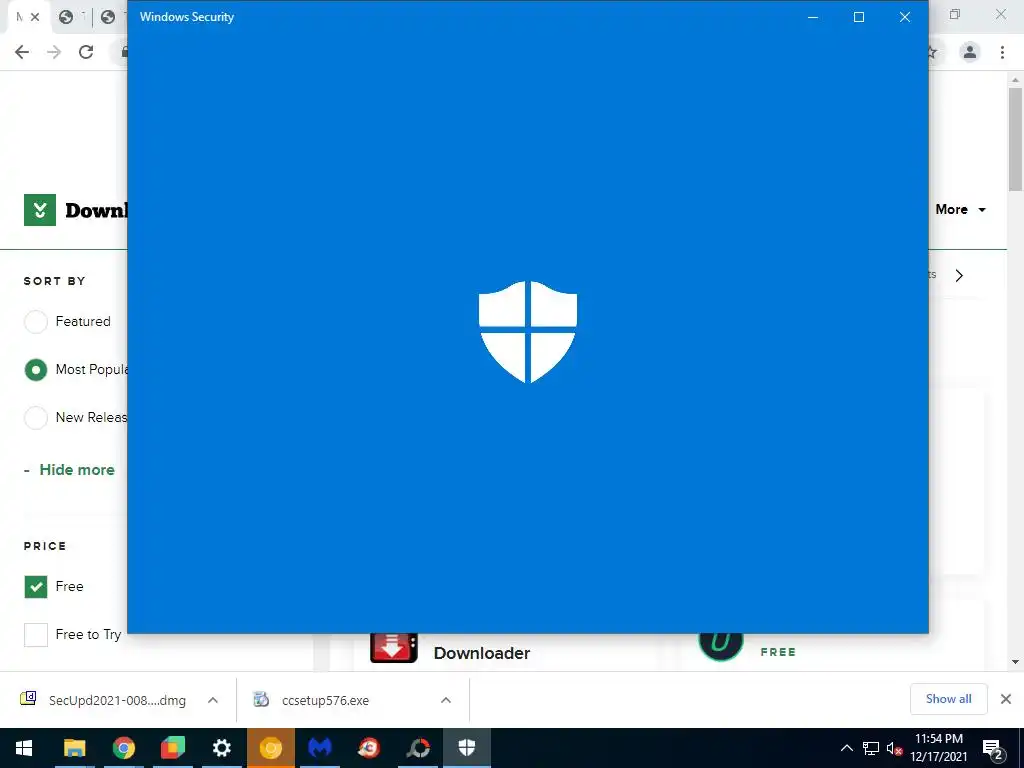Open the notification center icon
This screenshot has width=1024, height=768.
992,749
